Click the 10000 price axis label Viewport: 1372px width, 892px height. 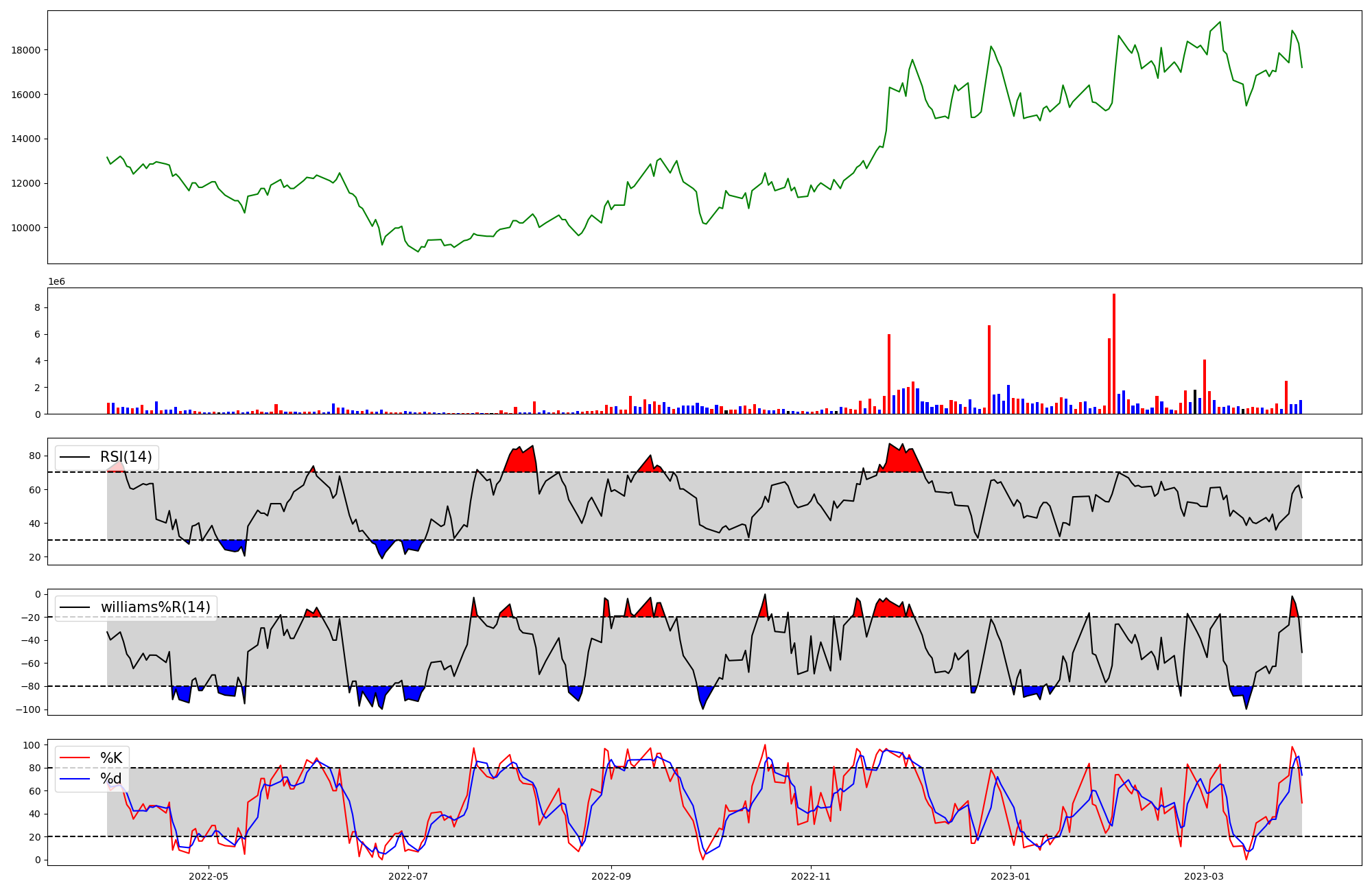point(26,228)
